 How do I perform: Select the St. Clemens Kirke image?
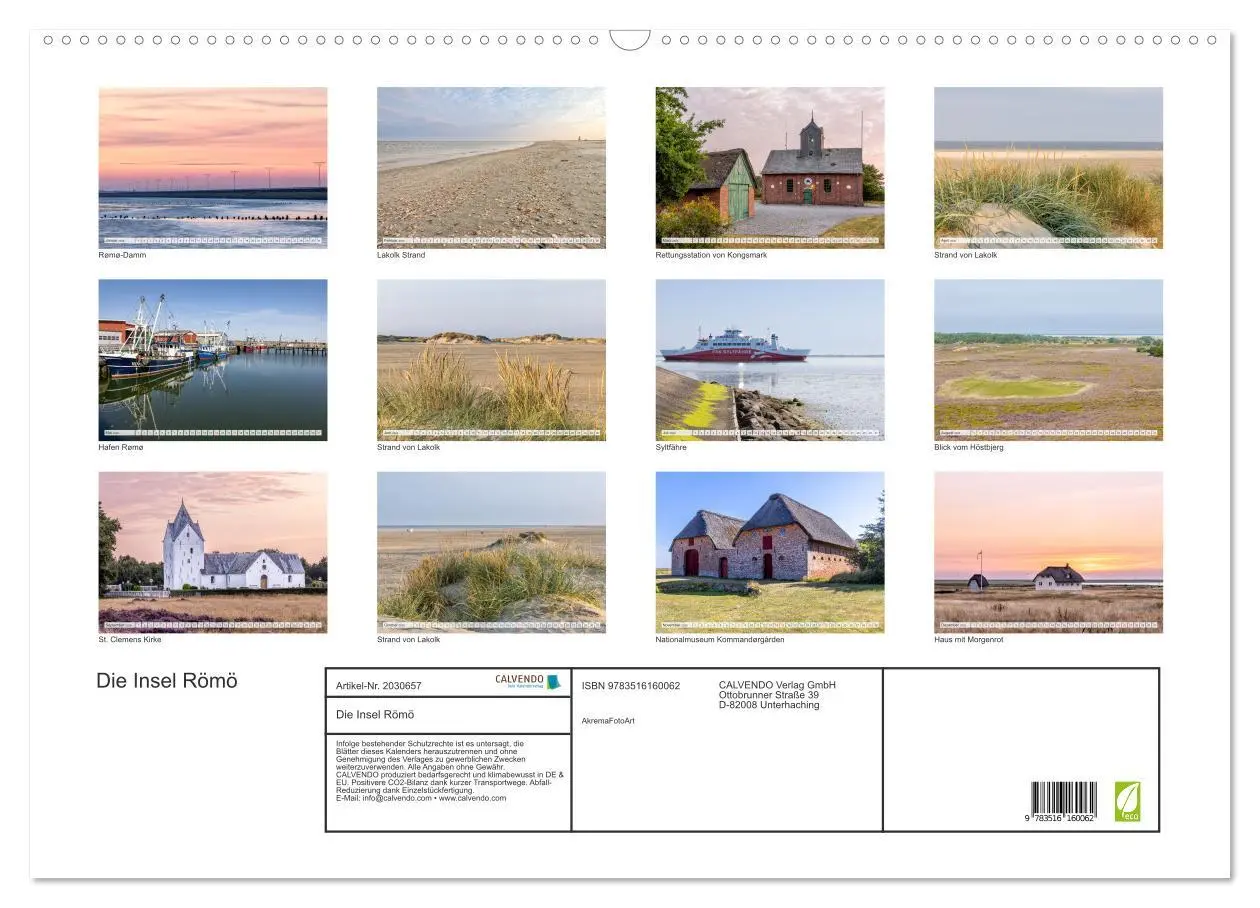212,550
